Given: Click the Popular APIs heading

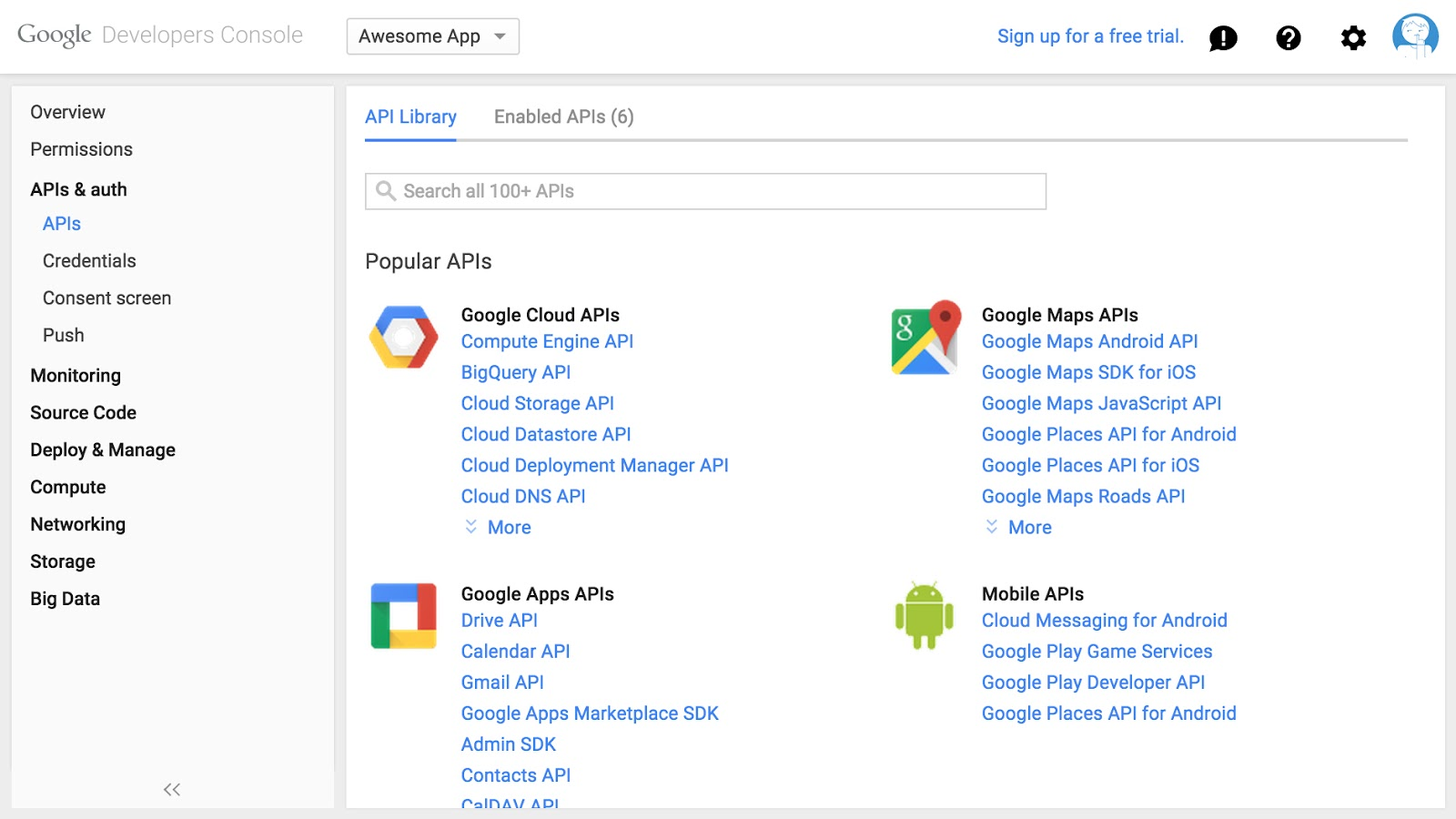Looking at the screenshot, I should coord(429,261).
